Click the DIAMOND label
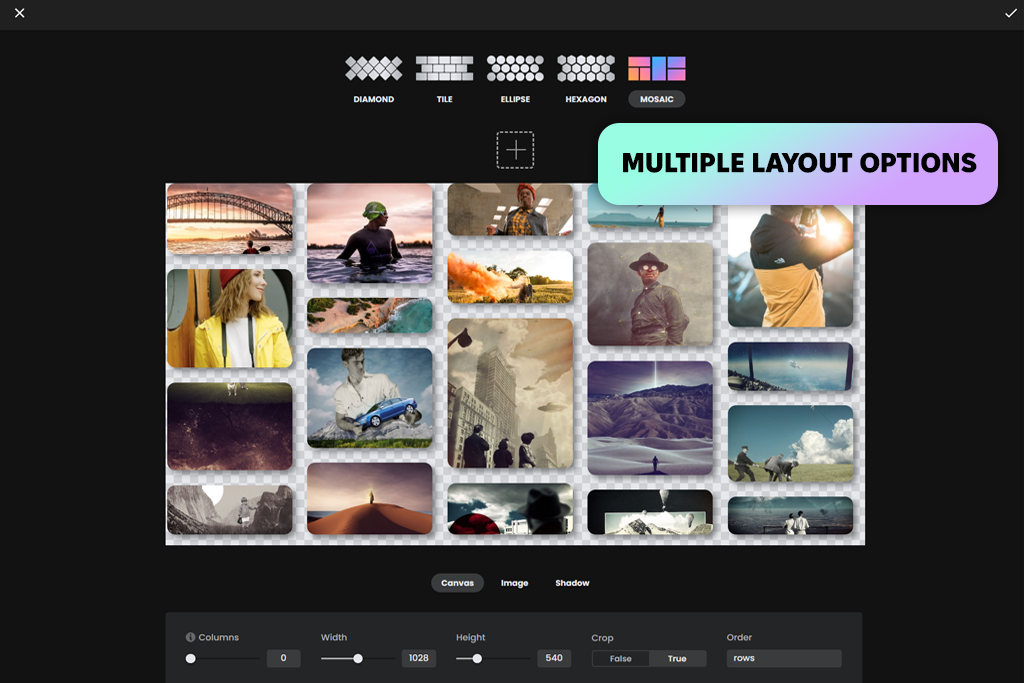The height and width of the screenshot is (683, 1024). (x=374, y=99)
